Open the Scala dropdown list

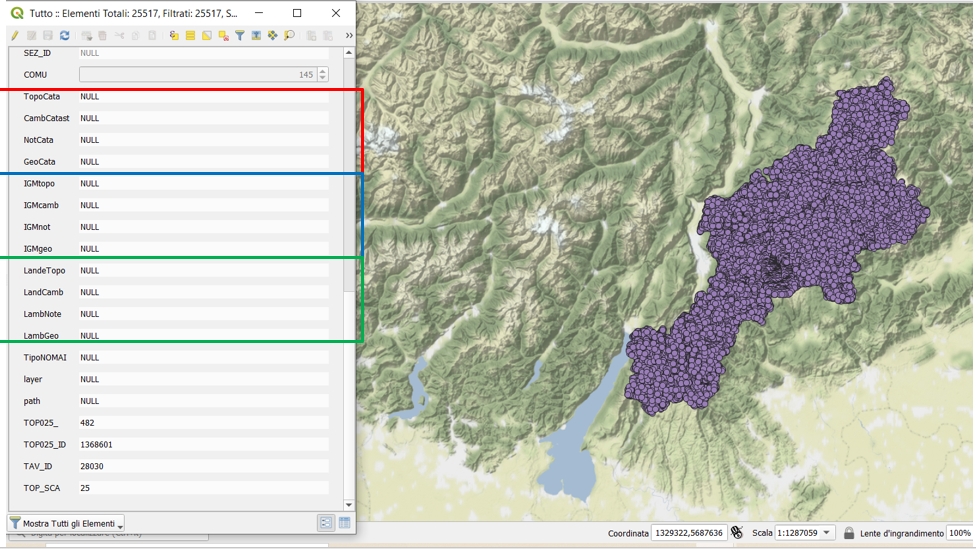click(x=827, y=533)
